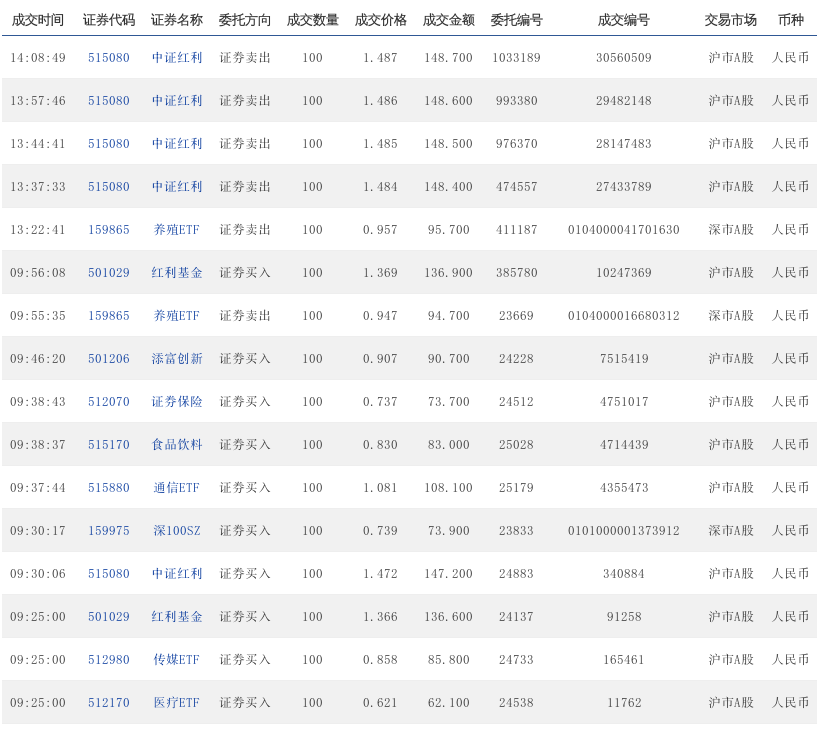
Task: Open security code link 512170
Action: point(109,703)
